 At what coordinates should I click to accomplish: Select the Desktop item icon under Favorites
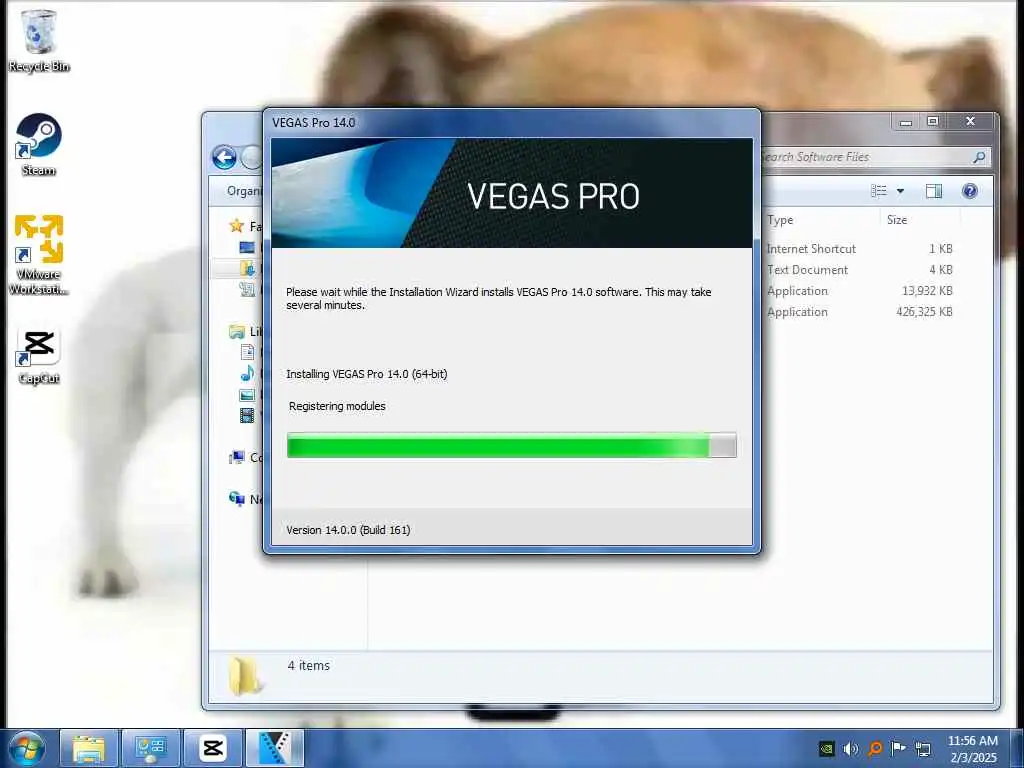[247, 247]
